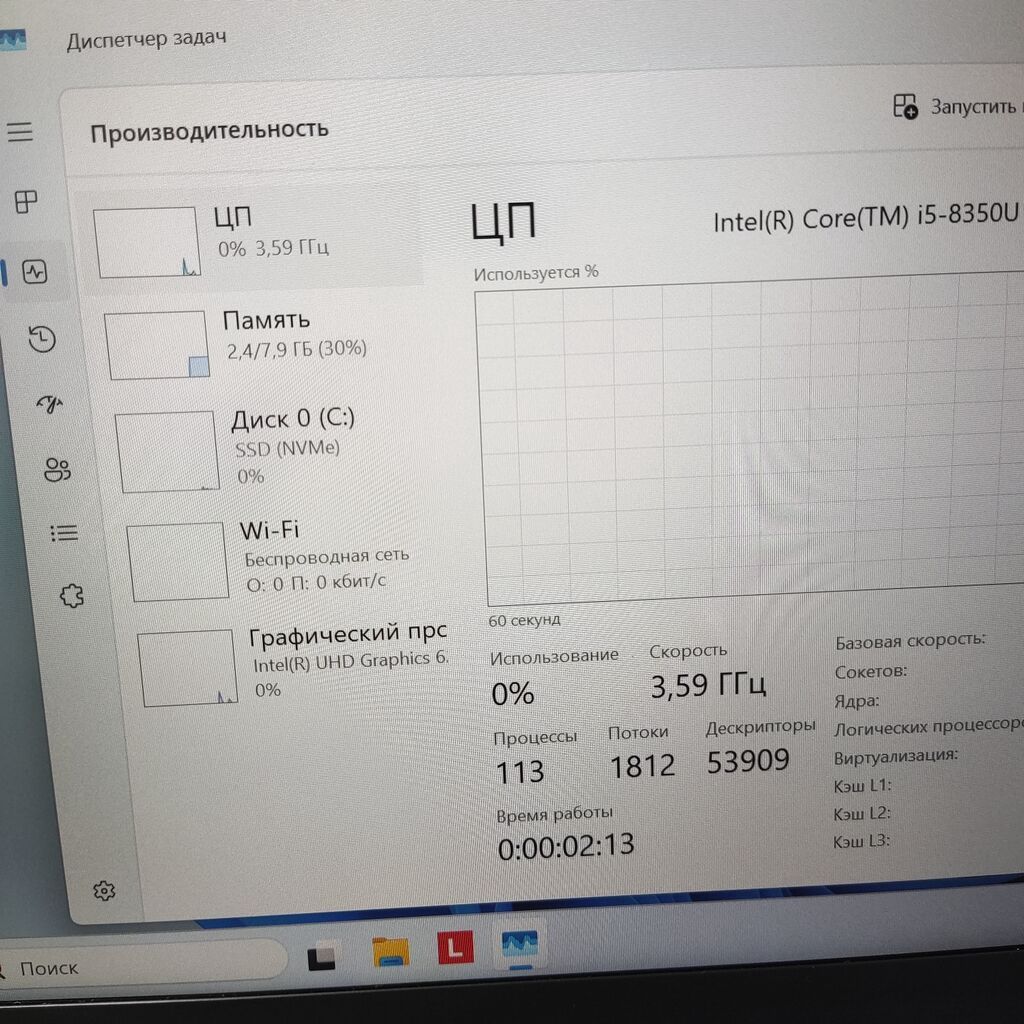Open Task View on the taskbar
This screenshot has width=1024, height=1024.
[x=321, y=957]
